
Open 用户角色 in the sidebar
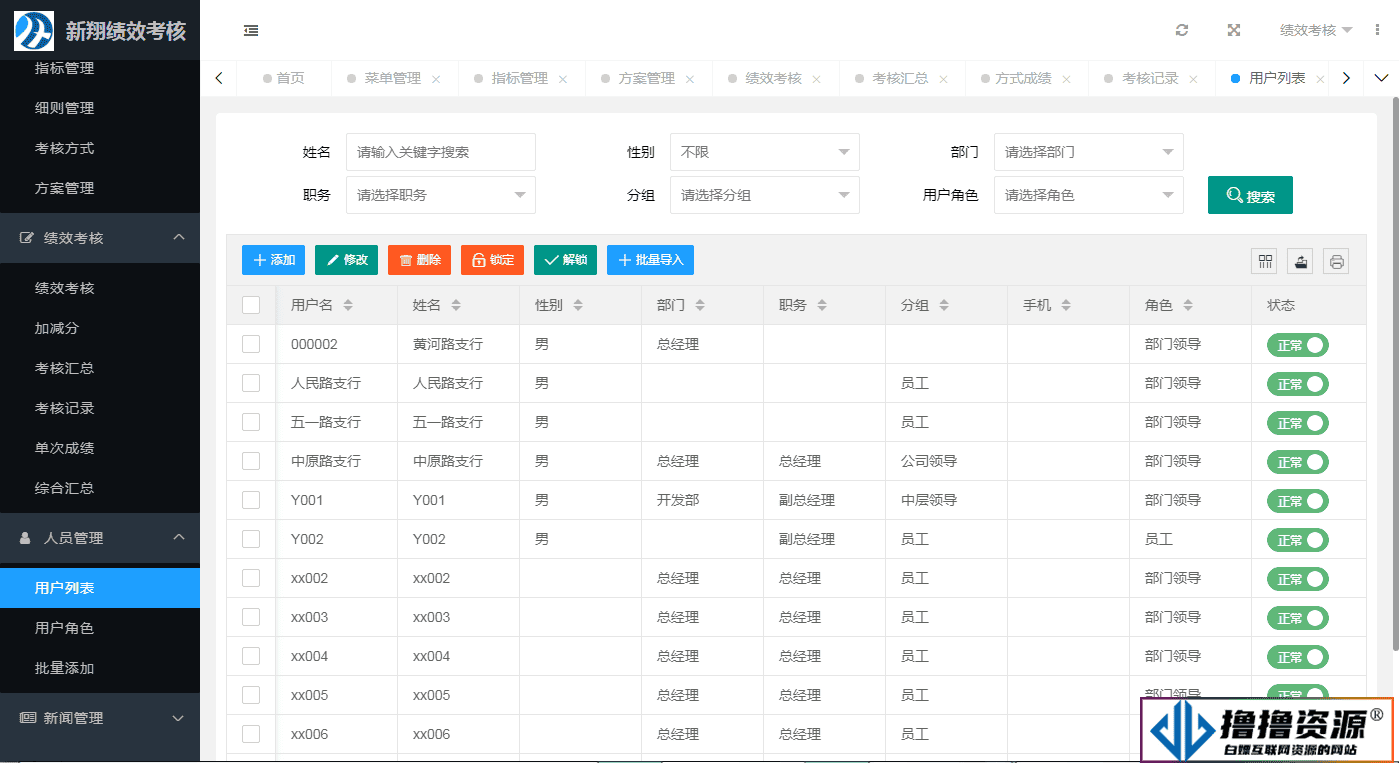(100, 628)
